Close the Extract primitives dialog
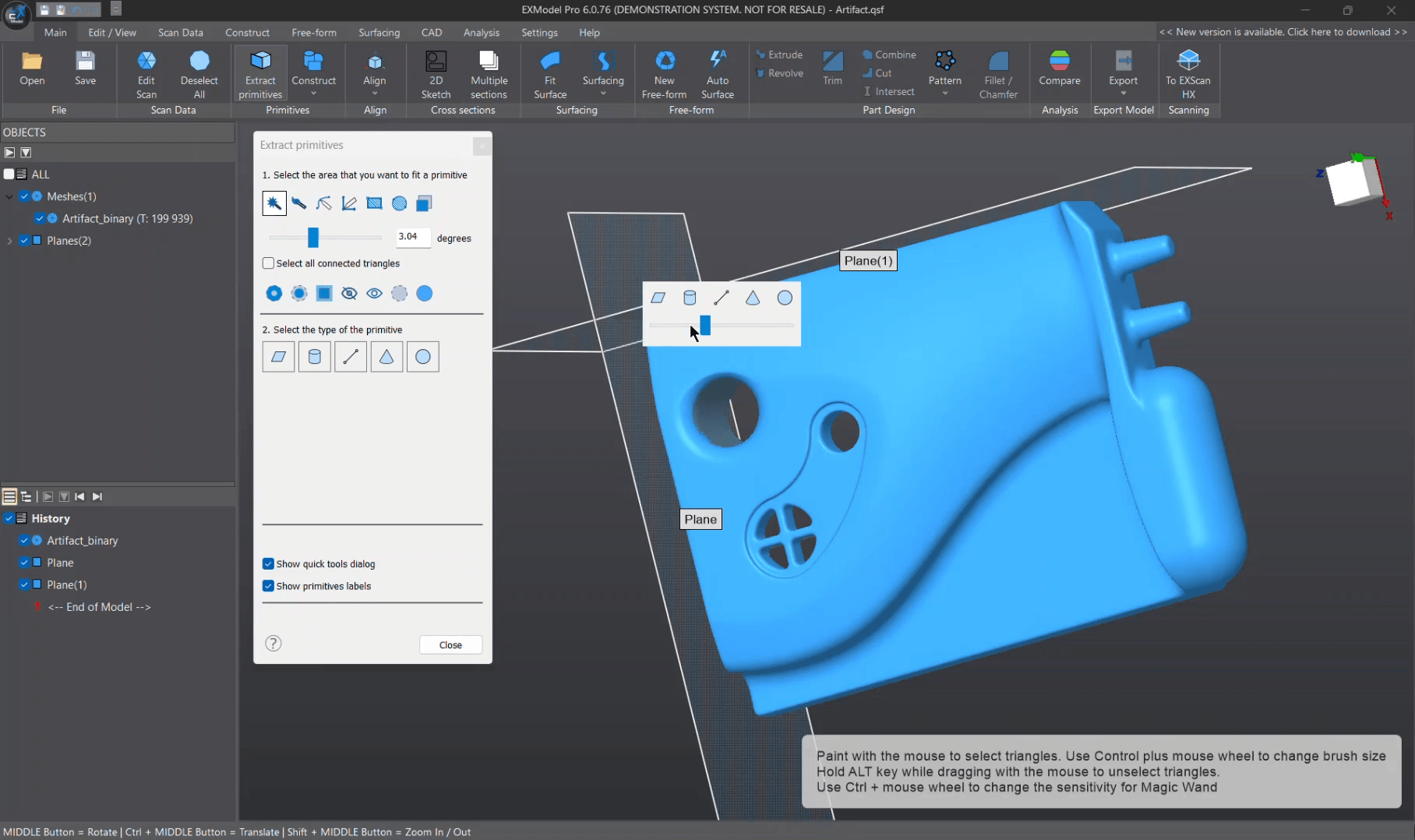 [x=482, y=146]
